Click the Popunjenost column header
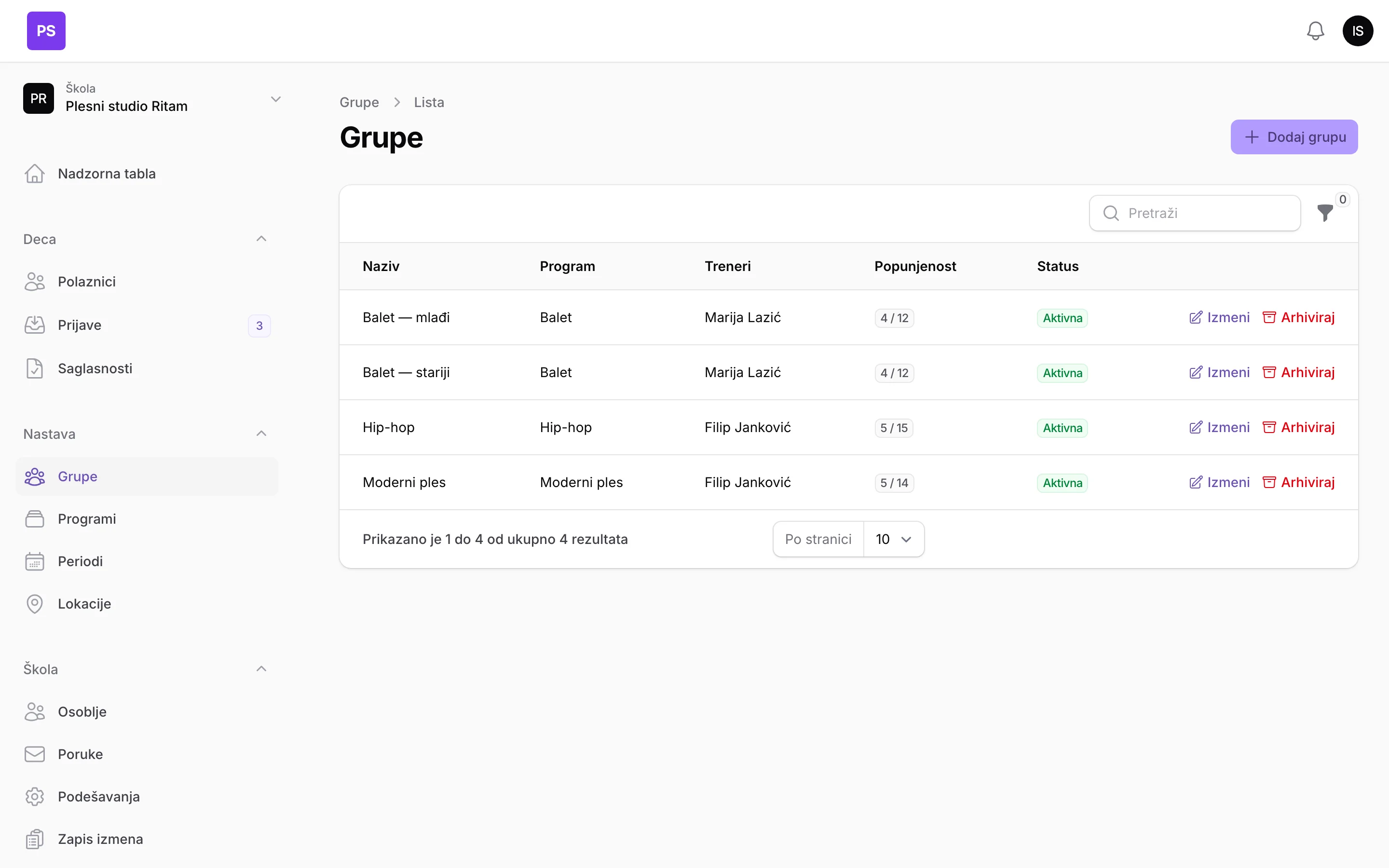 click(x=915, y=266)
